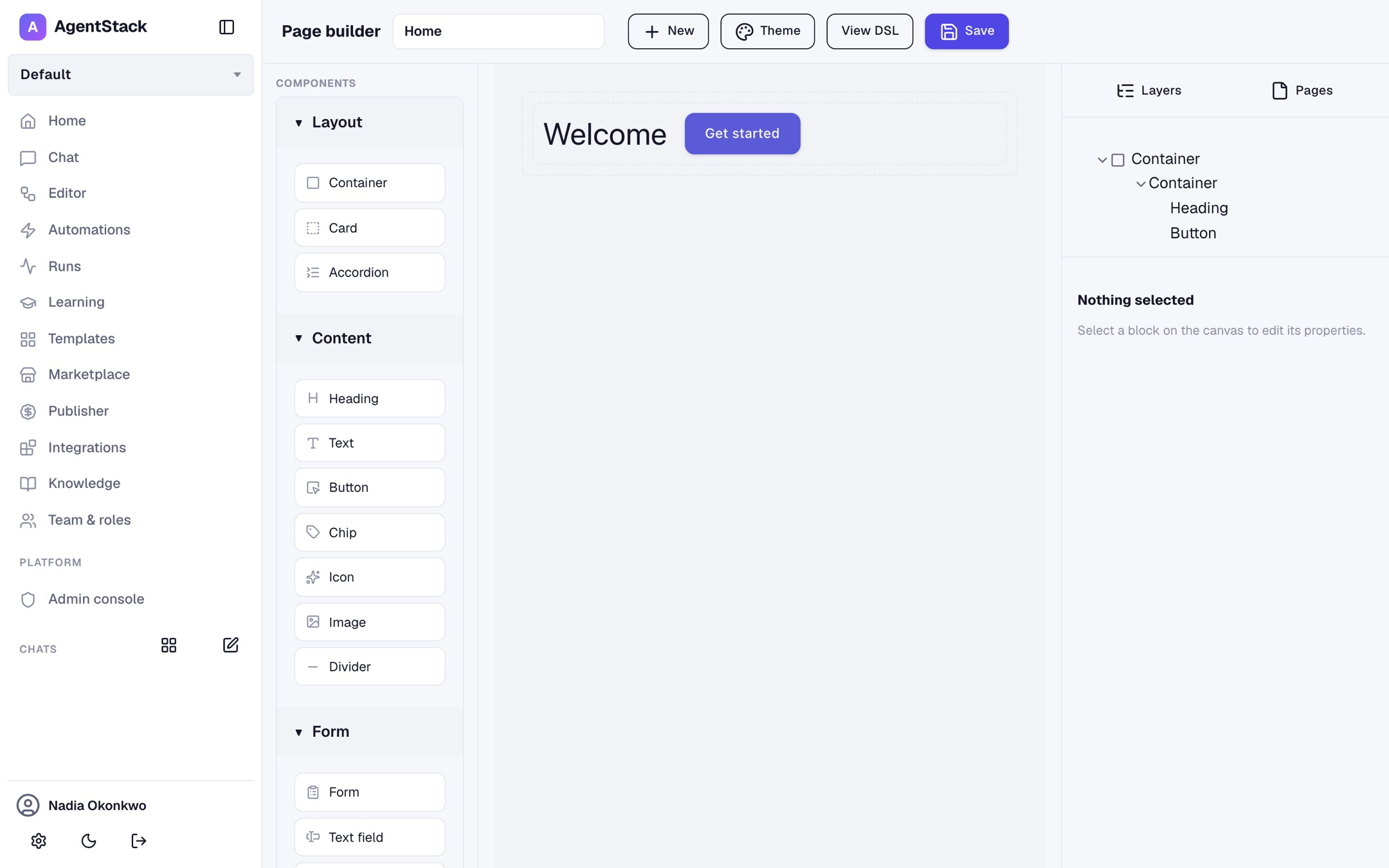Select the Card component

coord(370,228)
